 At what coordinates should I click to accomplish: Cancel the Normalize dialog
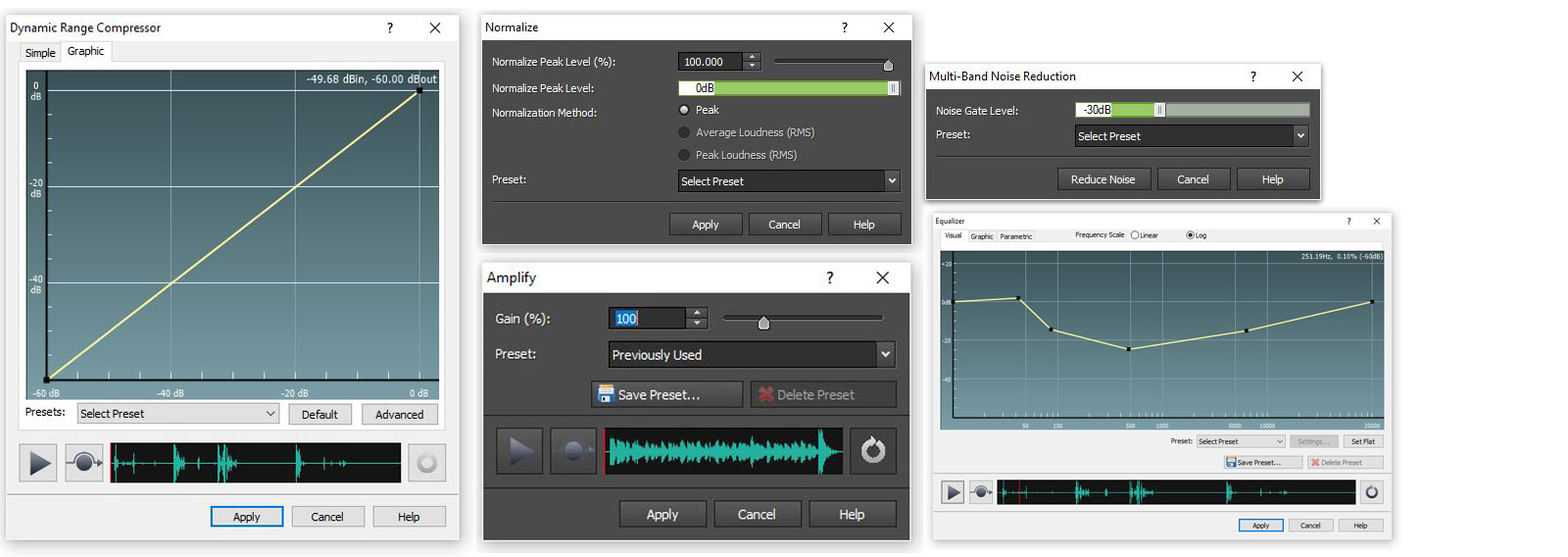click(x=784, y=225)
